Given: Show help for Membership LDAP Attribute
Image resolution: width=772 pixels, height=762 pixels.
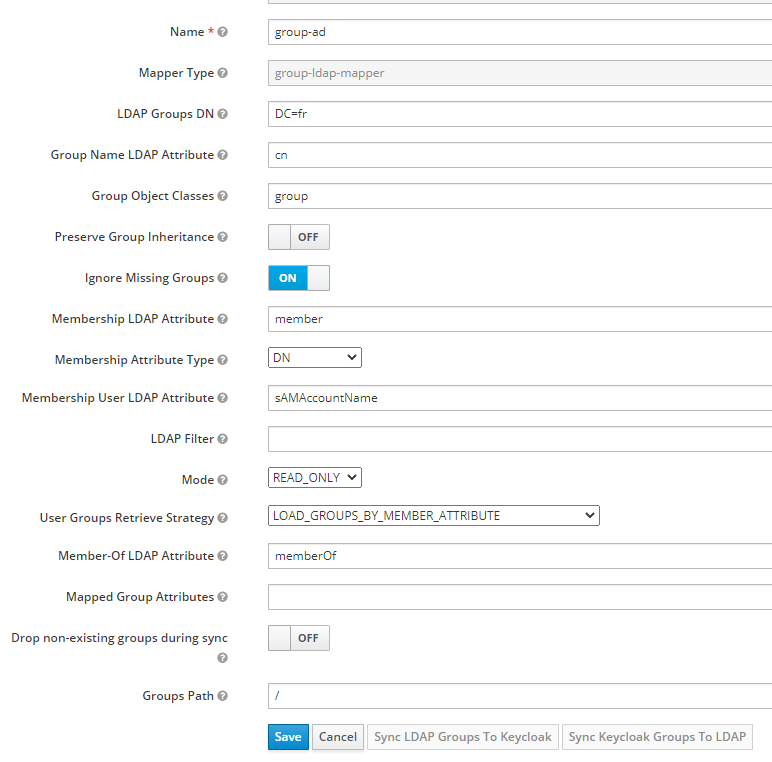Looking at the screenshot, I should pyautogui.click(x=223, y=319).
